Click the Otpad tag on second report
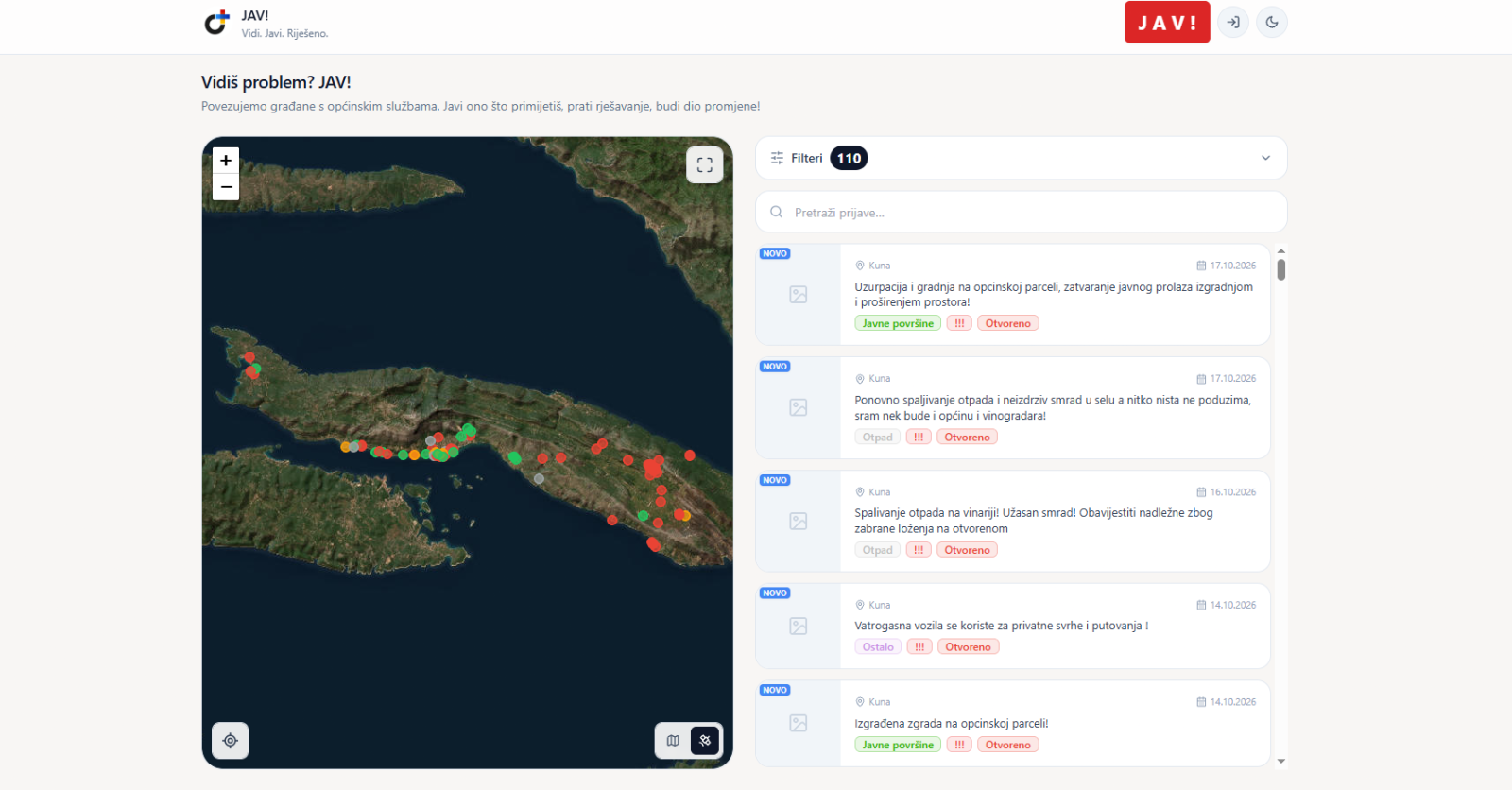The height and width of the screenshot is (790, 1512). pos(878,437)
